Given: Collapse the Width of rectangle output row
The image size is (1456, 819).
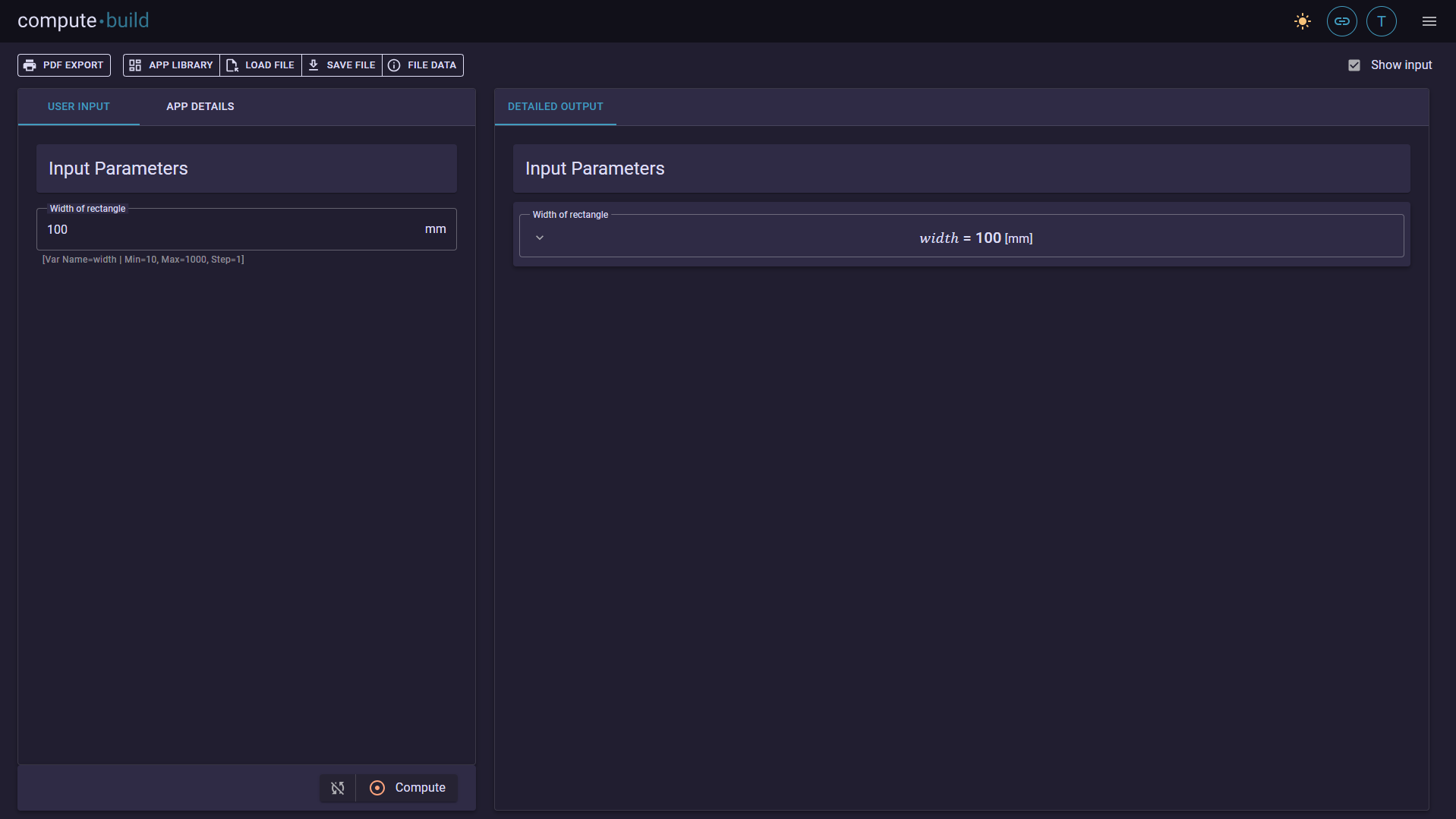Looking at the screenshot, I should pyautogui.click(x=540, y=238).
